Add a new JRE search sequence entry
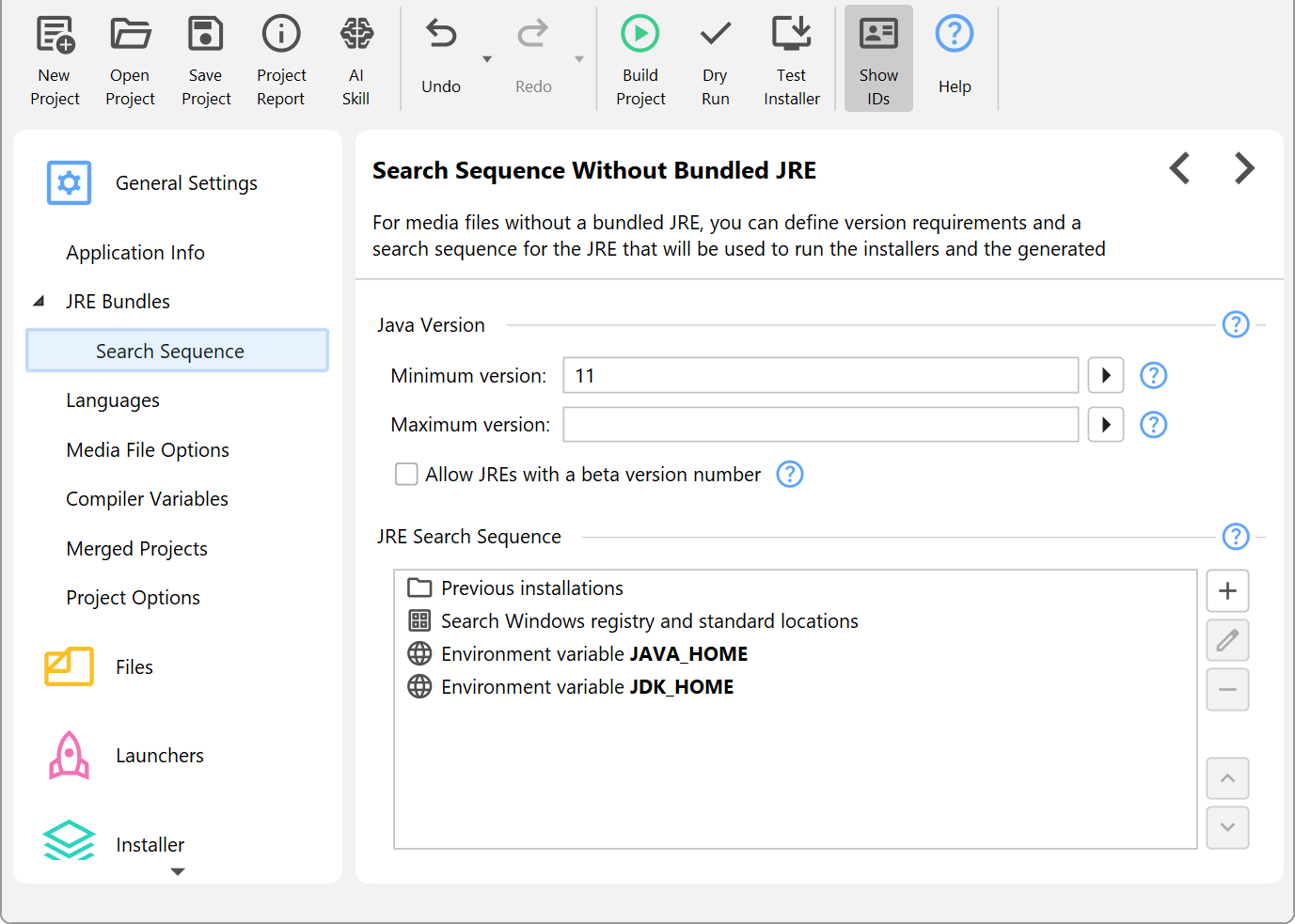Screen dimensions: 1295x924 [x=1227, y=591]
